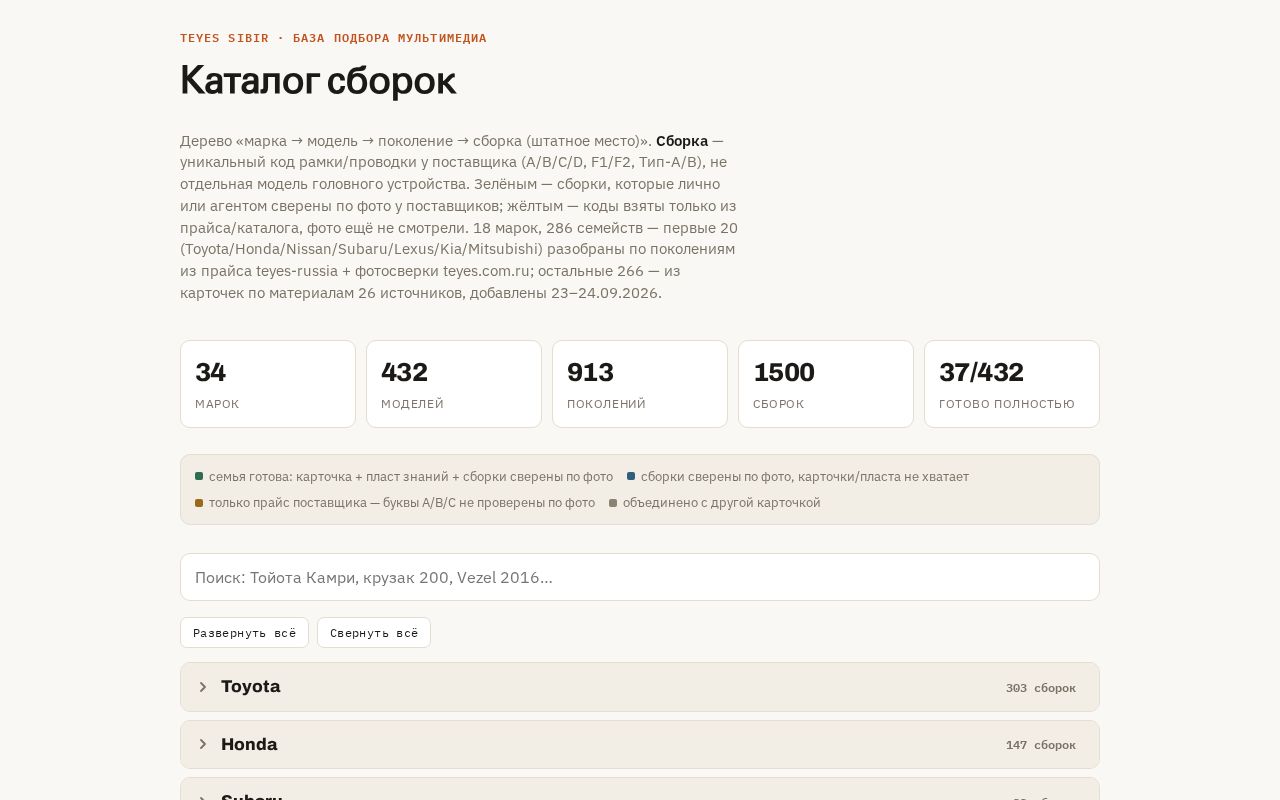Click the «34 марок» stat card
The height and width of the screenshot is (800, 1280).
pyautogui.click(x=268, y=384)
